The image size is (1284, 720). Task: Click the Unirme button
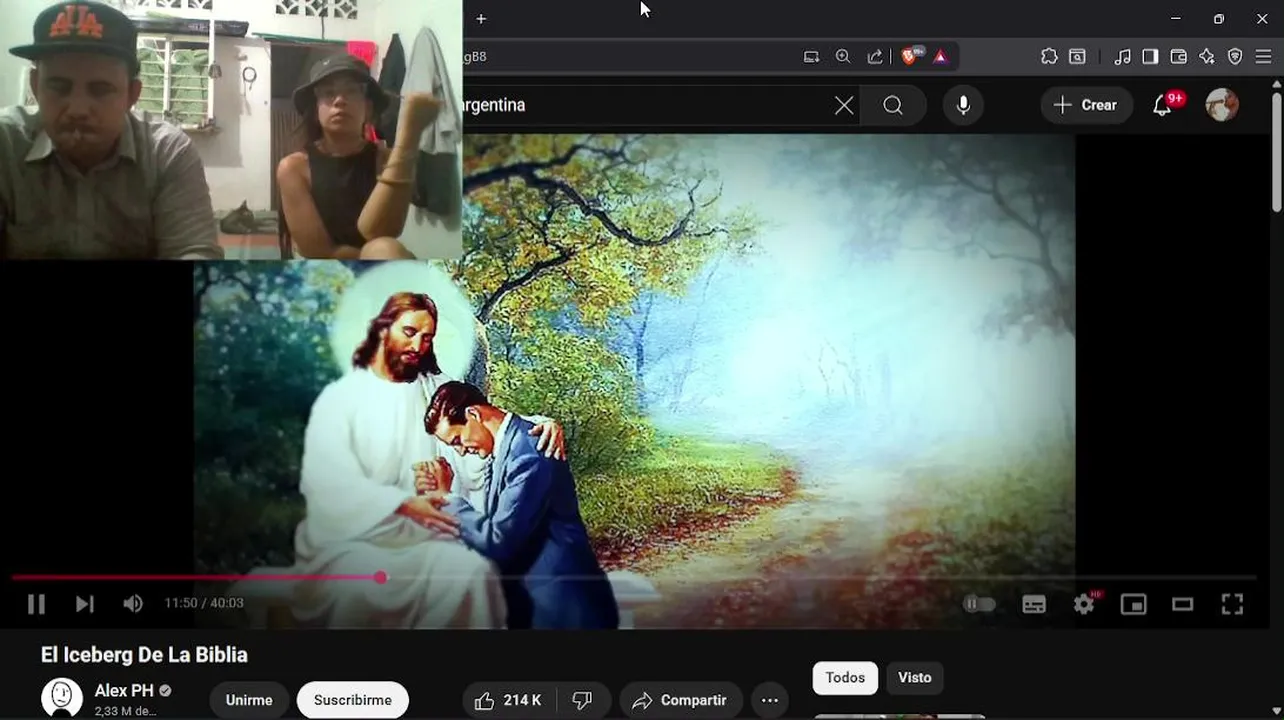click(249, 700)
